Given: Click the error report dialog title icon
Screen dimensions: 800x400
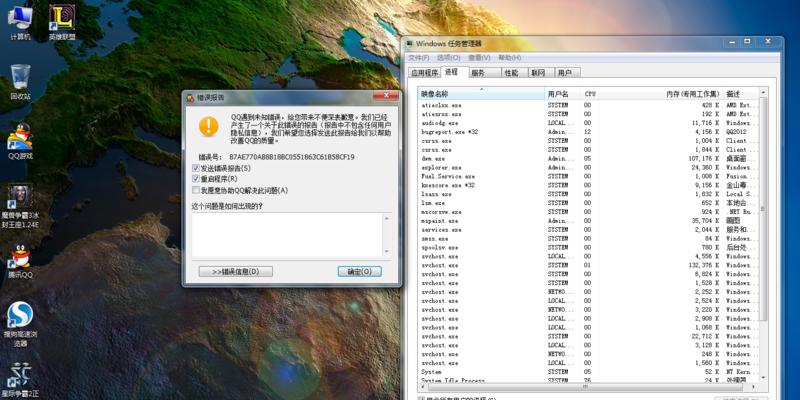Looking at the screenshot, I should [190, 97].
